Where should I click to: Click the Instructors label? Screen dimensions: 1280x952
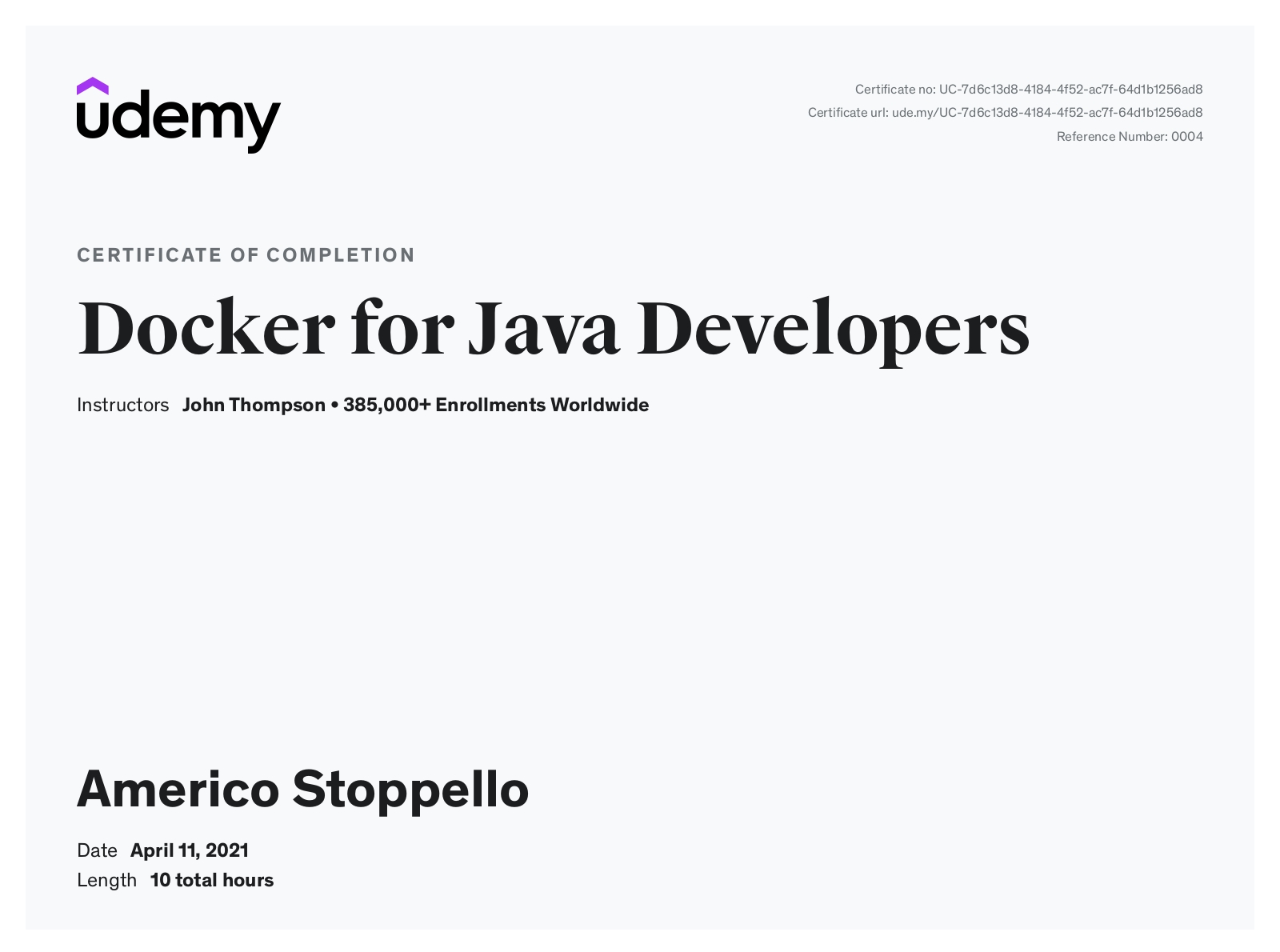pyautogui.click(x=122, y=406)
